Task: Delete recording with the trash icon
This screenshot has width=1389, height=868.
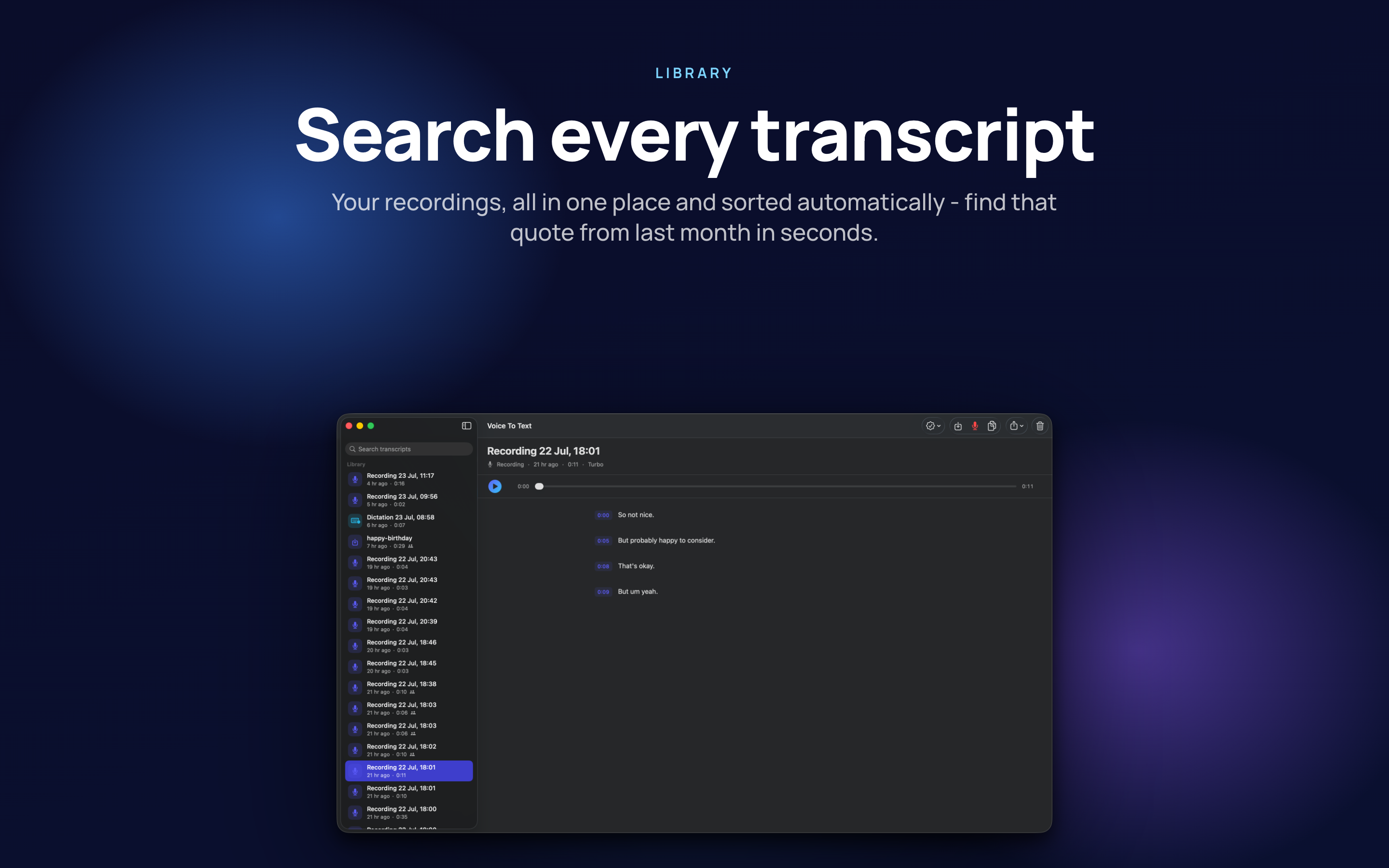Action: pyautogui.click(x=1039, y=425)
